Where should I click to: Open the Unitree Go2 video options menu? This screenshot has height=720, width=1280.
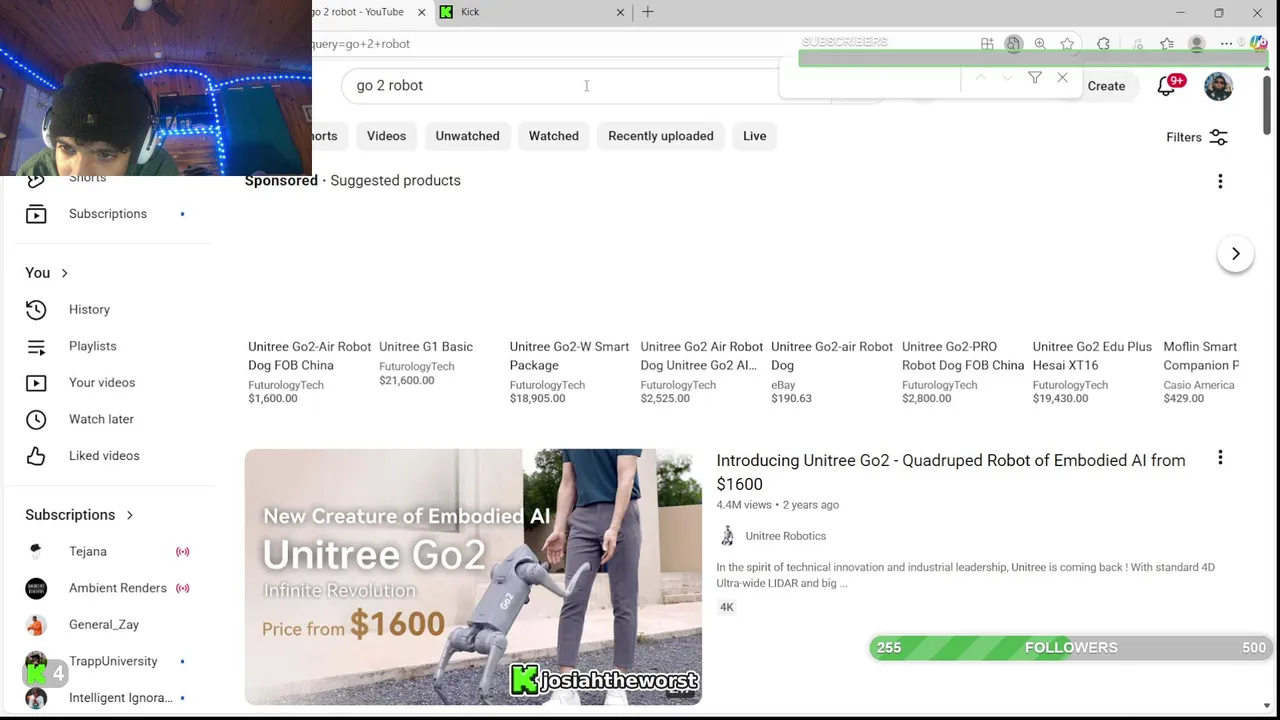point(1220,458)
